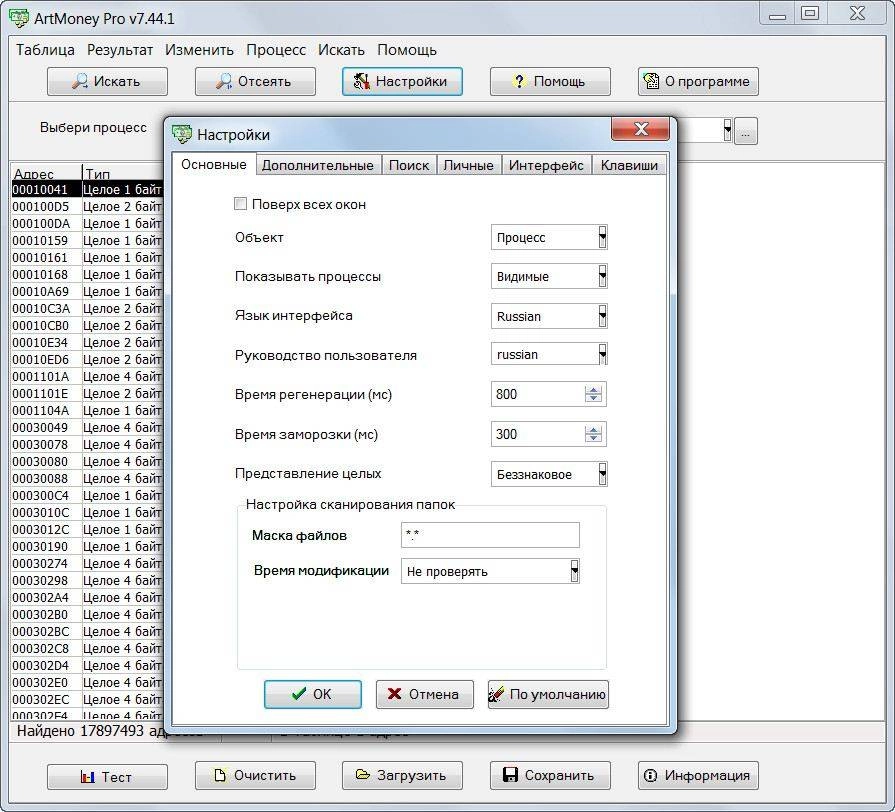
Task: Click the Отмена cancel button
Action: click(x=425, y=694)
